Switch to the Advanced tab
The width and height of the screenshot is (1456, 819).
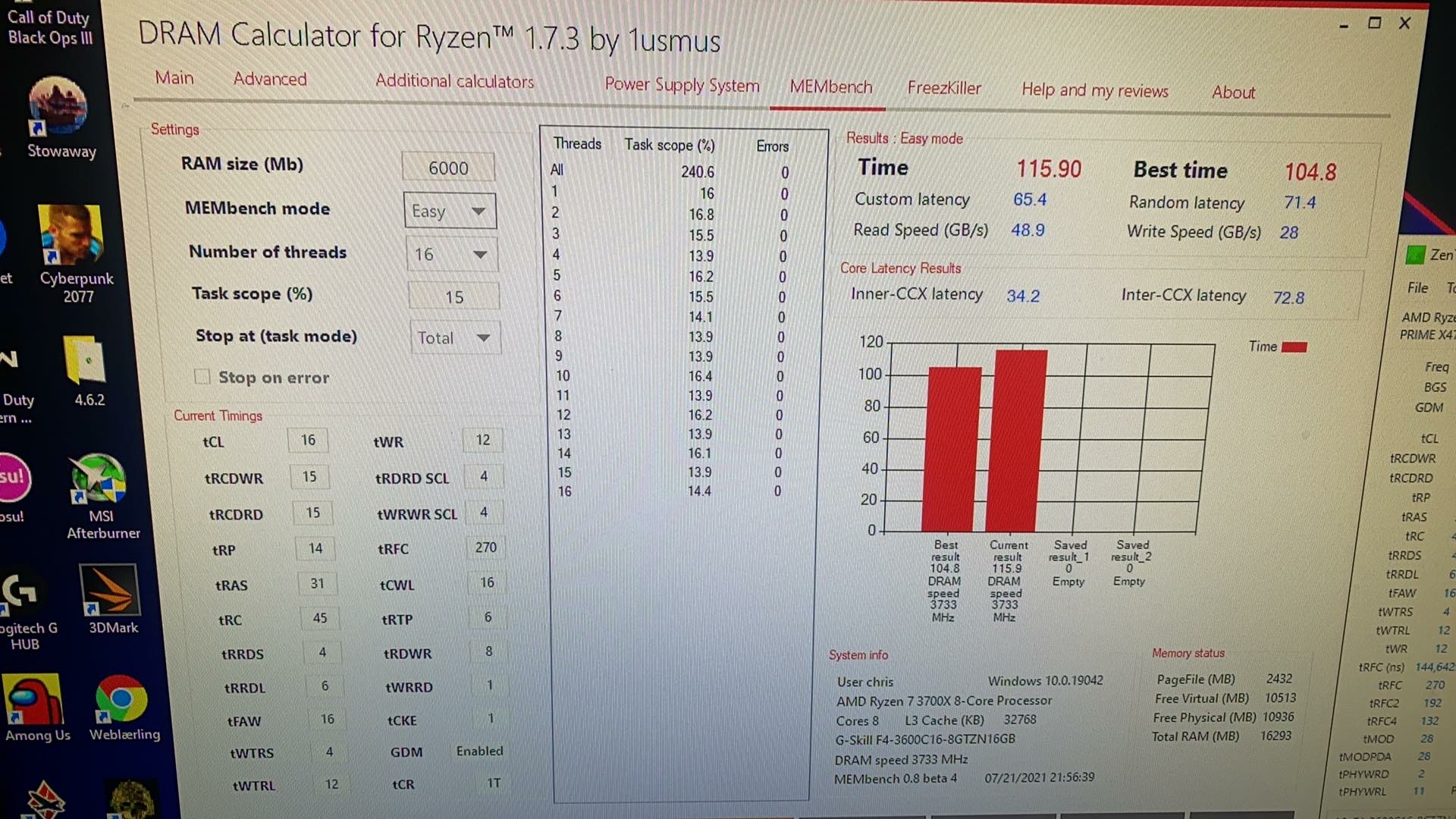click(270, 79)
